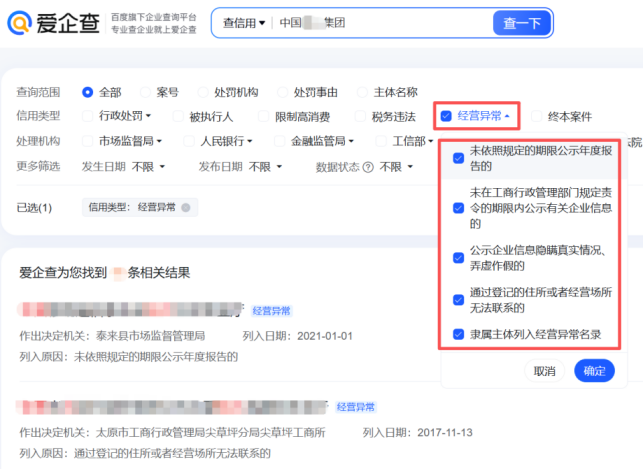Click the company name search field
This screenshot has height=470, width=643.
pos(381,23)
